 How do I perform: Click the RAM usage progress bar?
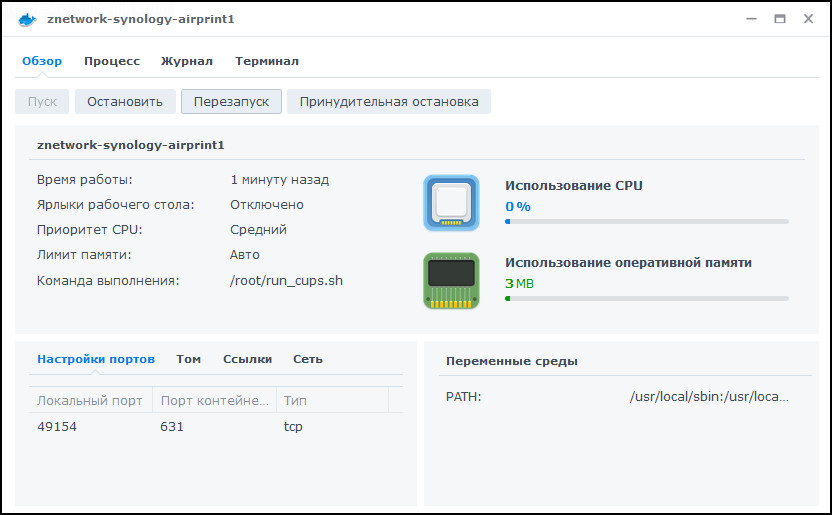(x=646, y=298)
